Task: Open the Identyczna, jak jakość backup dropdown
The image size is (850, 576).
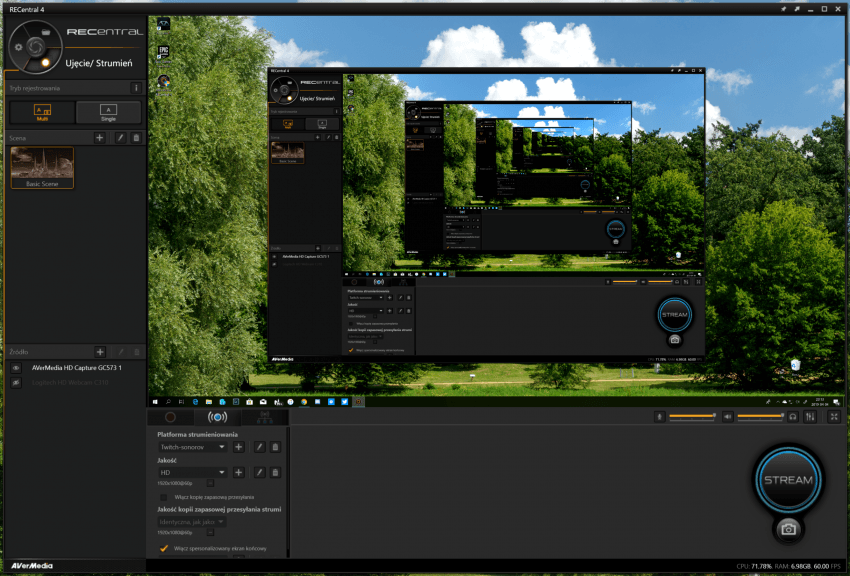Action: (192, 522)
